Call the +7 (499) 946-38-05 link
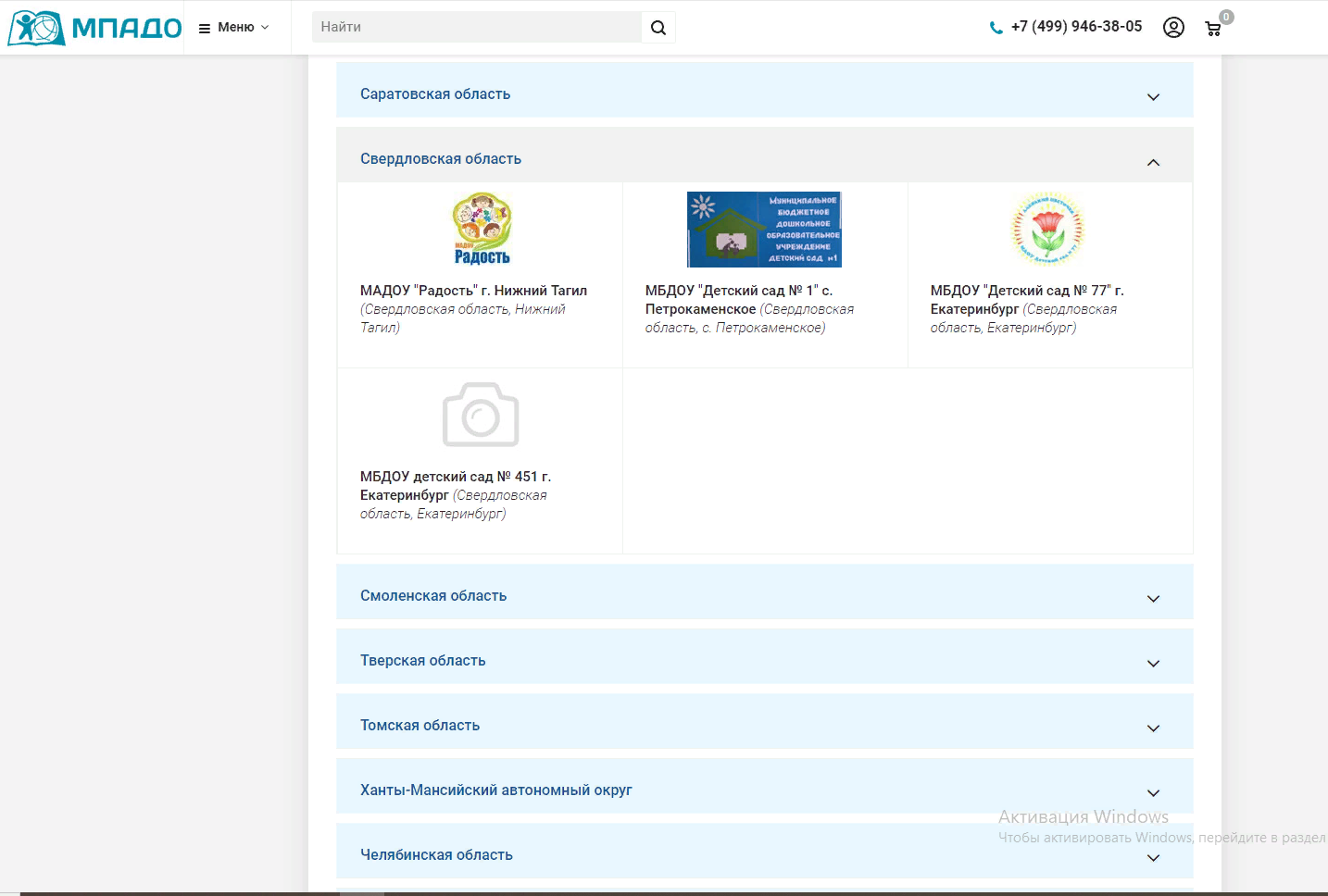Screen dimensions: 1328x896 point(1076,27)
